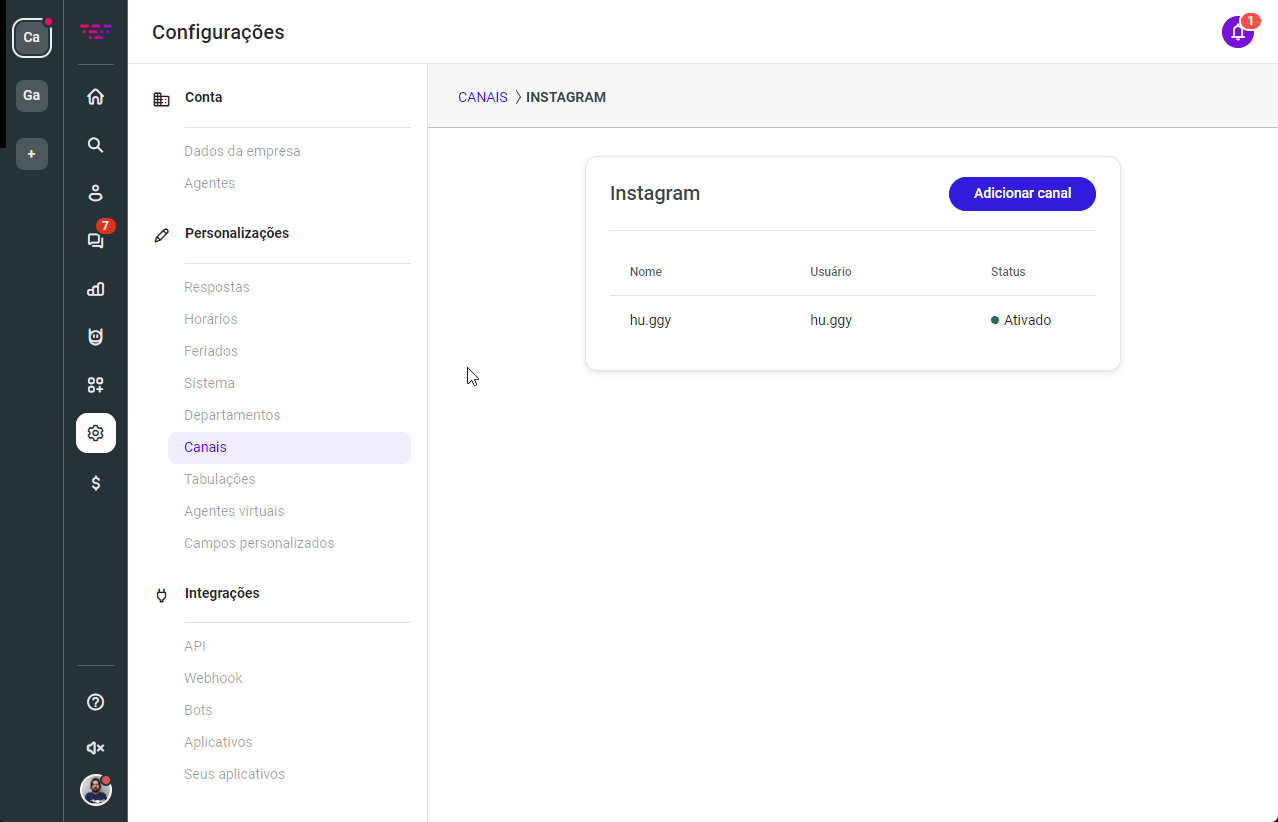Add a workspace with plus button
Viewport: 1278px width, 822px height.
[x=32, y=154]
